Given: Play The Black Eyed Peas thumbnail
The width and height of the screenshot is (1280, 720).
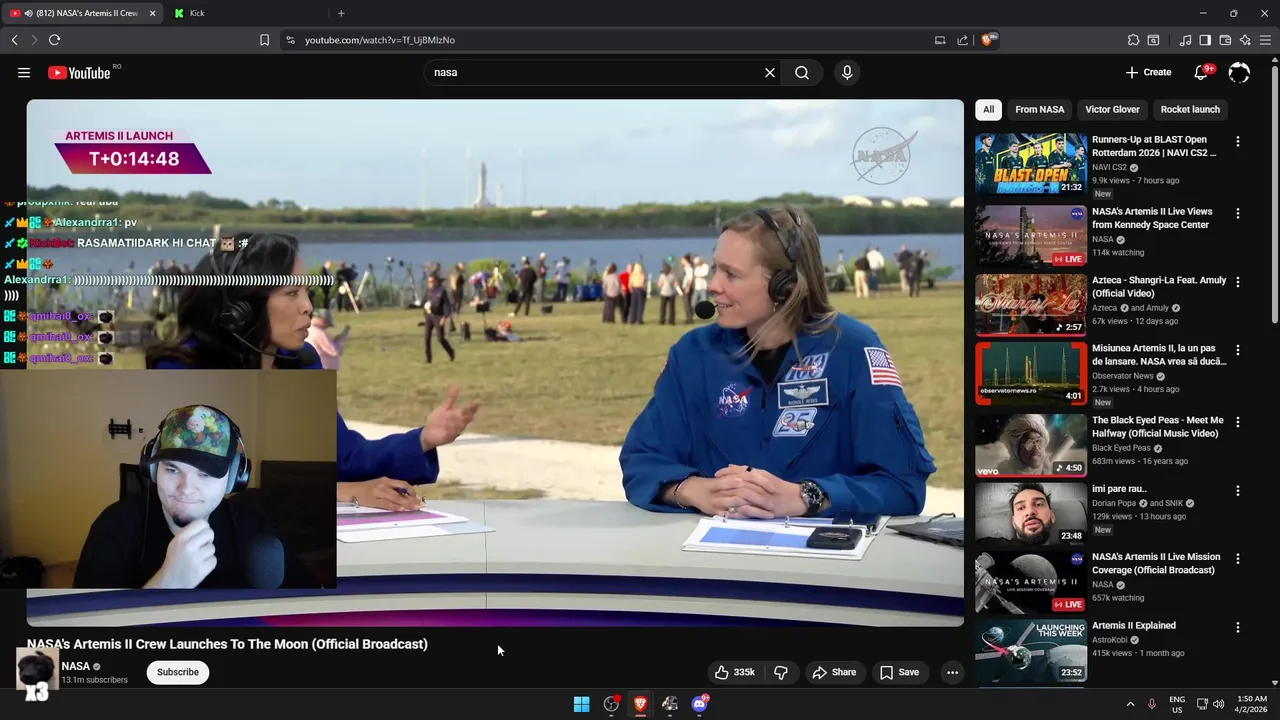Looking at the screenshot, I should [1031, 445].
